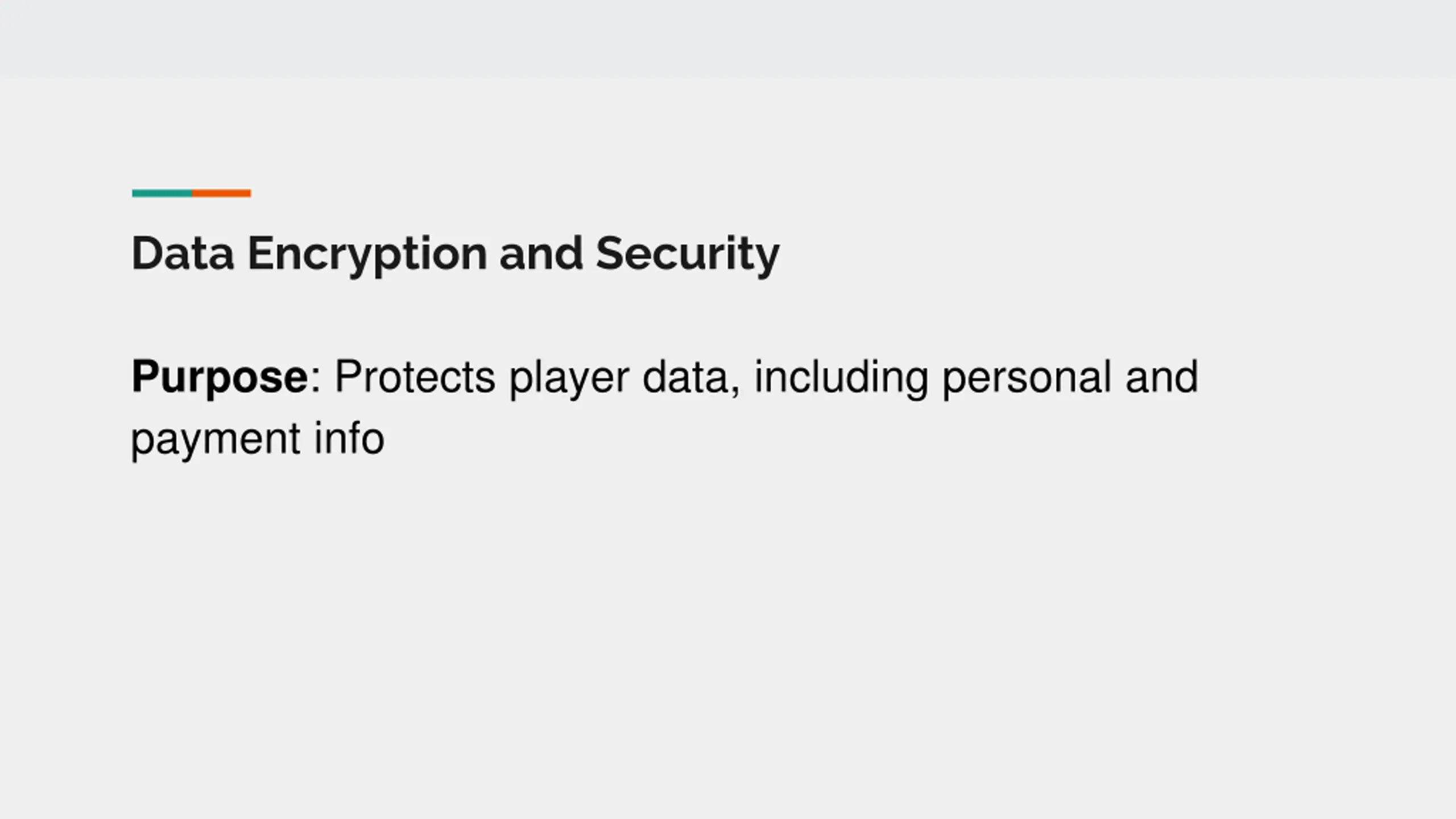Screen dimensions: 1456x819
Task: Click the orange segment of the accent bar
Action: [x=222, y=193]
